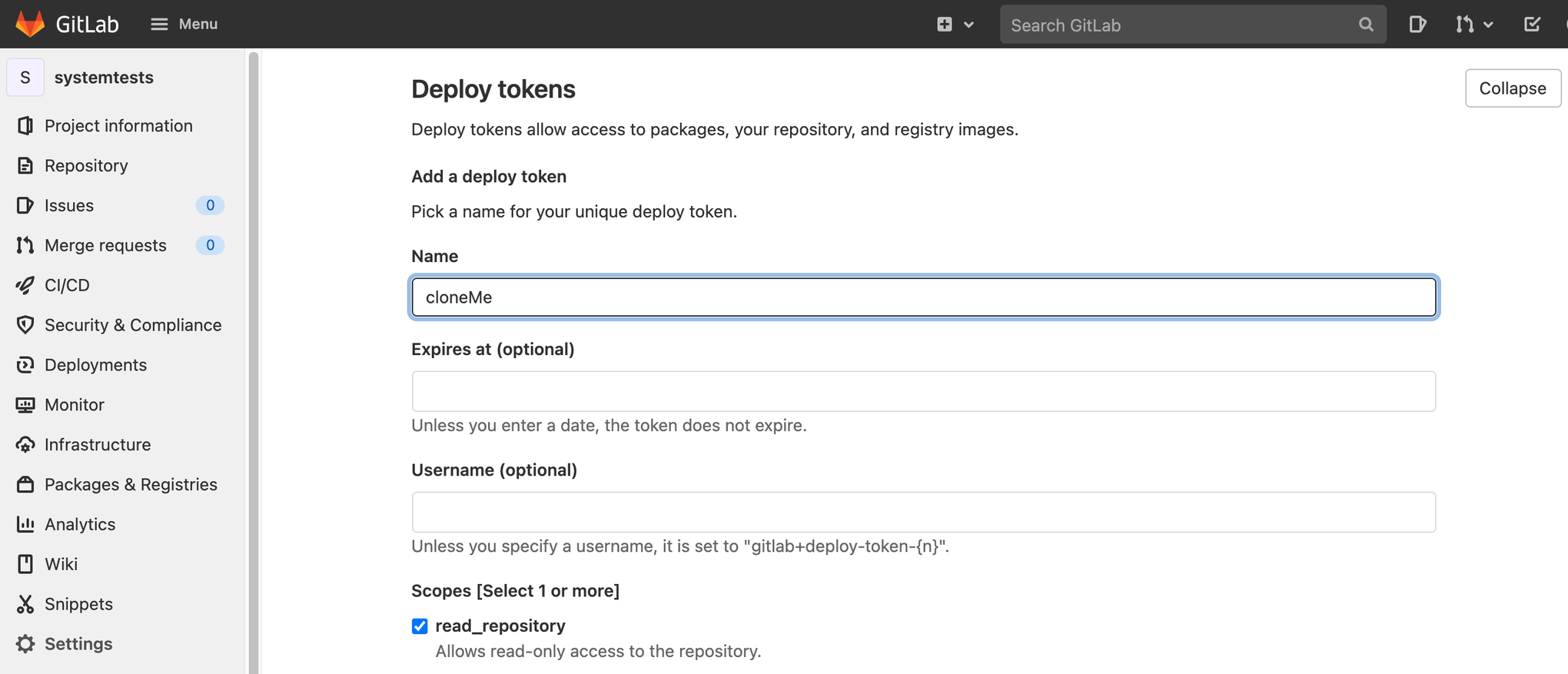Open the Issues icon in top navbar
The width and height of the screenshot is (1568, 674).
coord(1417,25)
